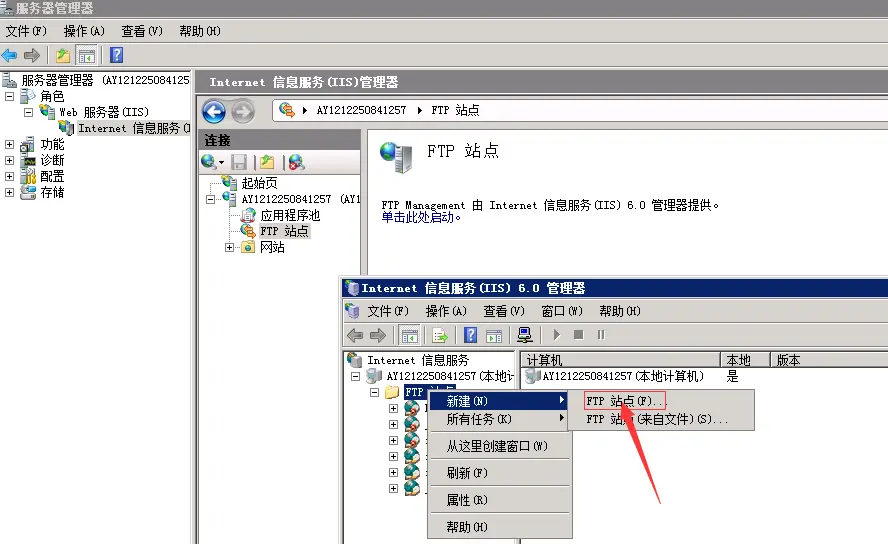The image size is (888, 544).
Task: Click the pause button in IIS 6.0 toolbar
Action: pyautogui.click(x=601, y=335)
